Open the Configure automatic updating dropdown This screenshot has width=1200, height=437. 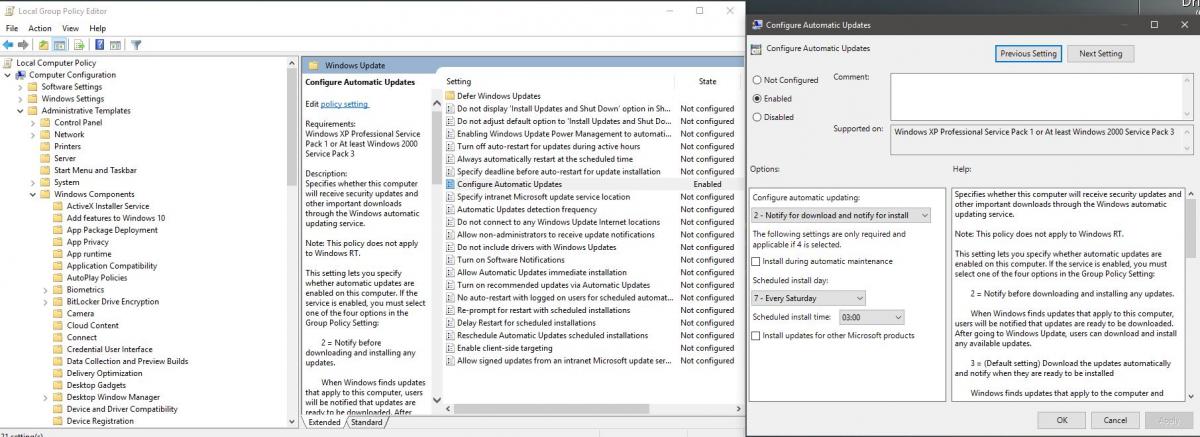[x=841, y=215]
